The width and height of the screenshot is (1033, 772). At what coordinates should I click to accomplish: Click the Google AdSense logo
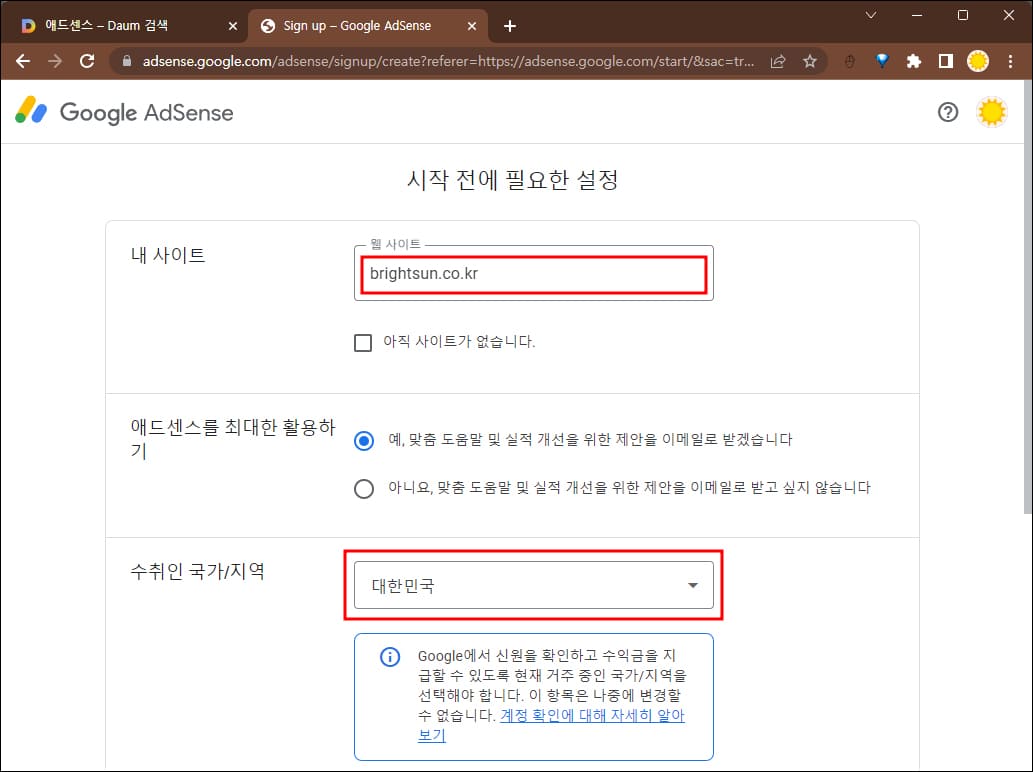coord(125,111)
